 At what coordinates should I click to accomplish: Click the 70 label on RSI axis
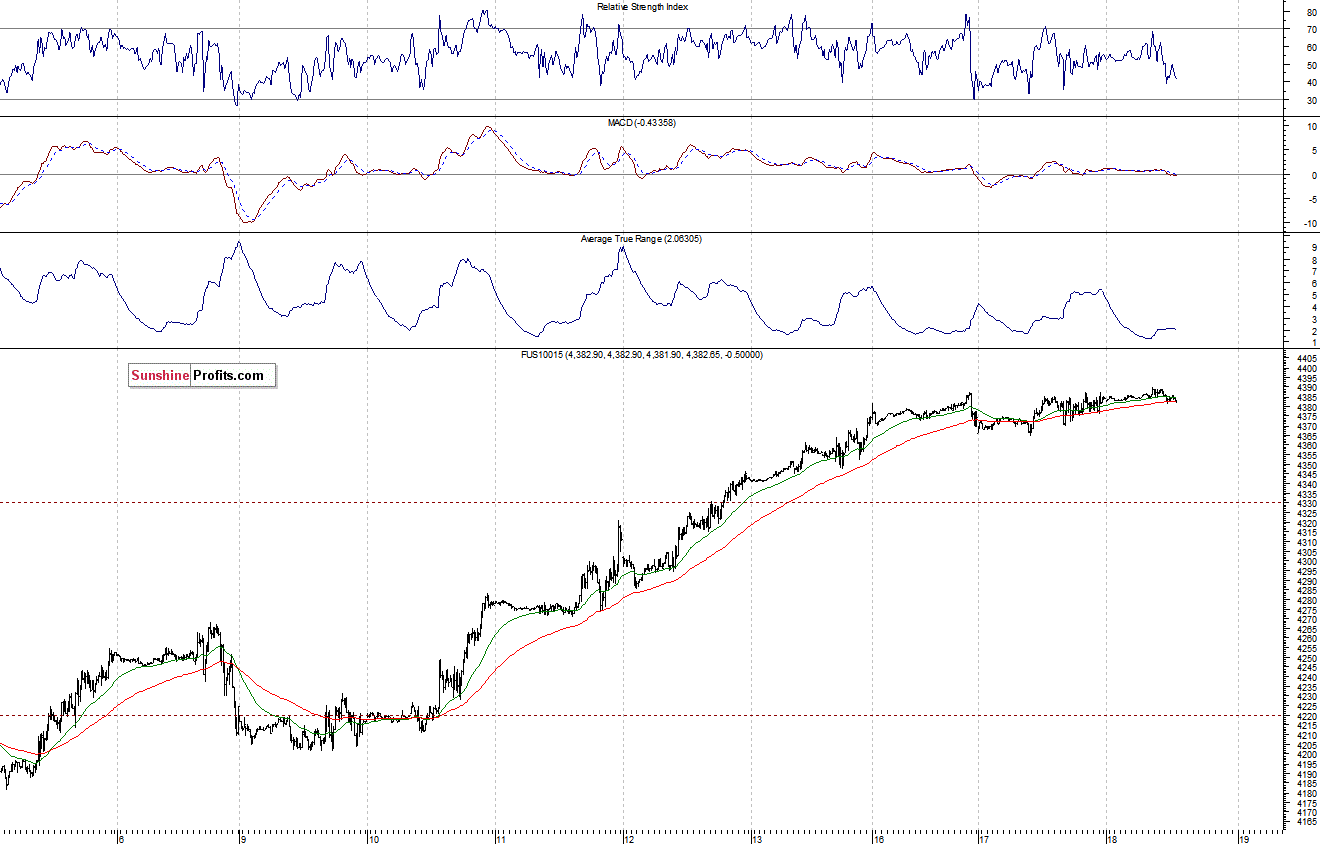(x=1311, y=30)
